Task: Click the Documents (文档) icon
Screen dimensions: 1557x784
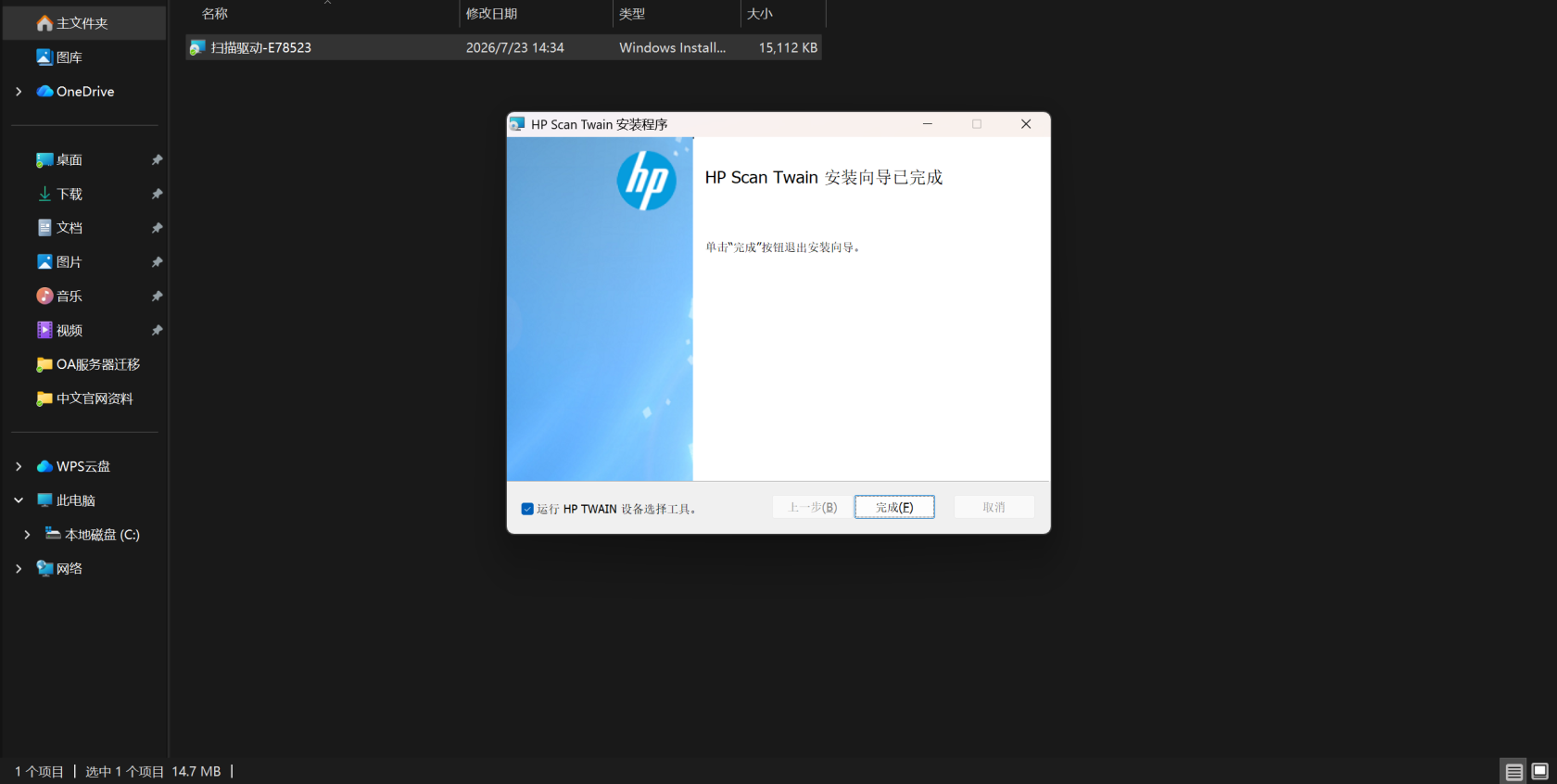Action: 44,228
